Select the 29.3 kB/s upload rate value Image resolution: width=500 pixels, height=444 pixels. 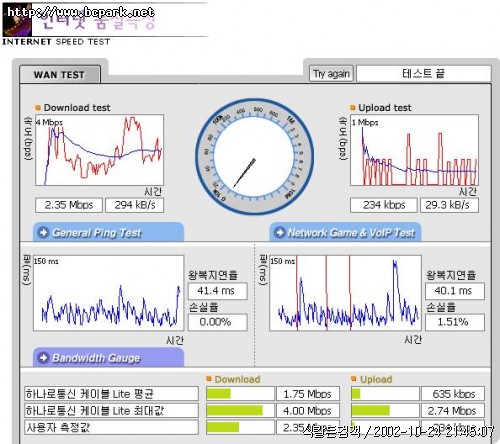[x=449, y=205]
